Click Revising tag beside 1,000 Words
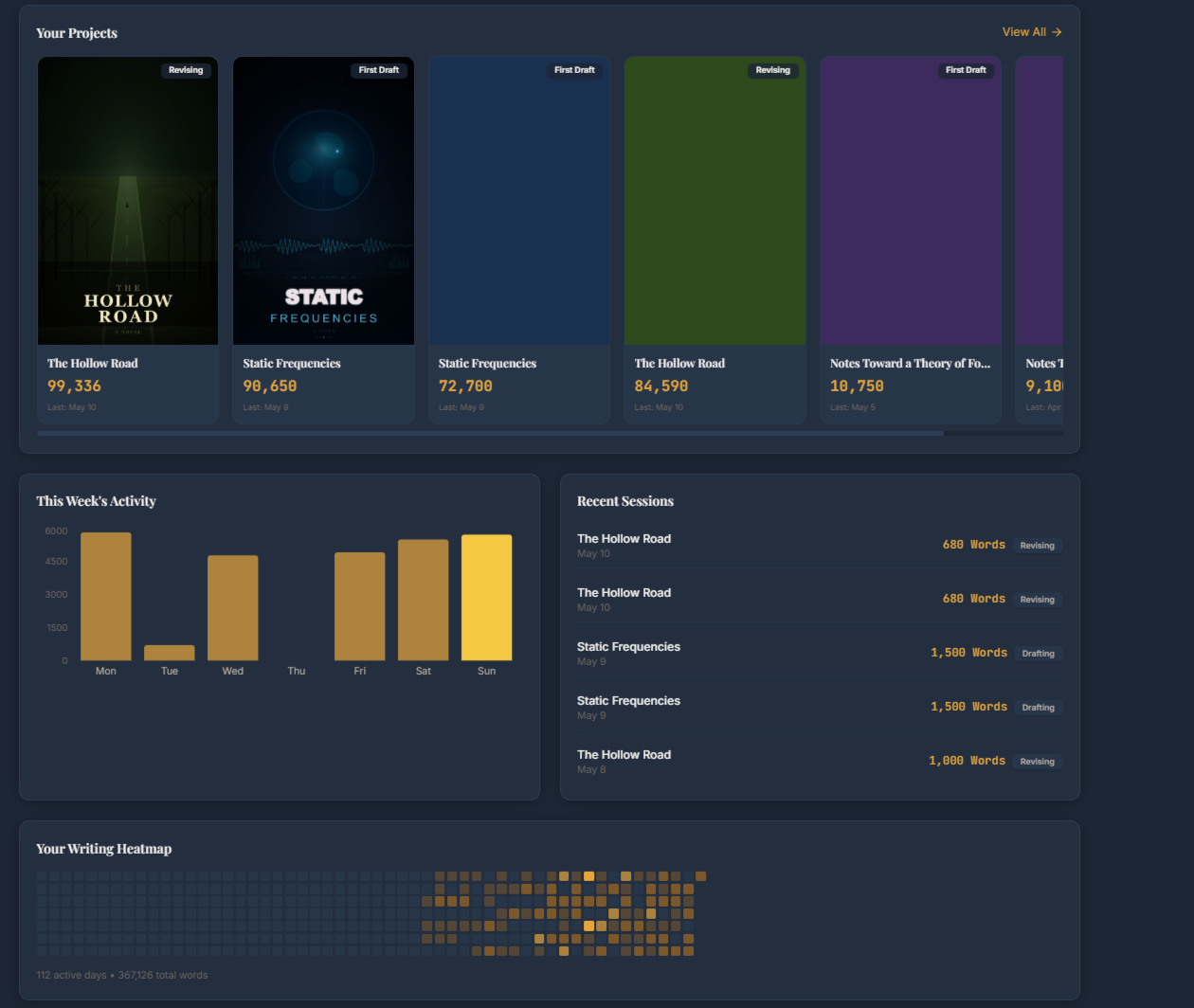Viewport: 1194px width, 1008px height. 1038,762
